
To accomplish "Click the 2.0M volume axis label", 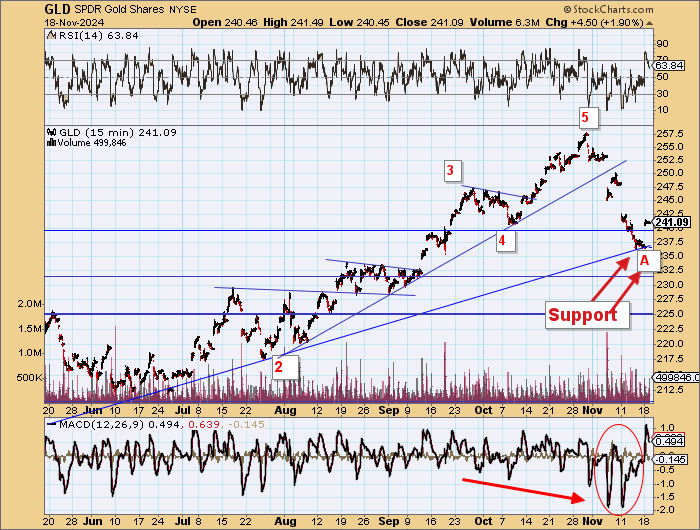I will (x=30, y=304).
